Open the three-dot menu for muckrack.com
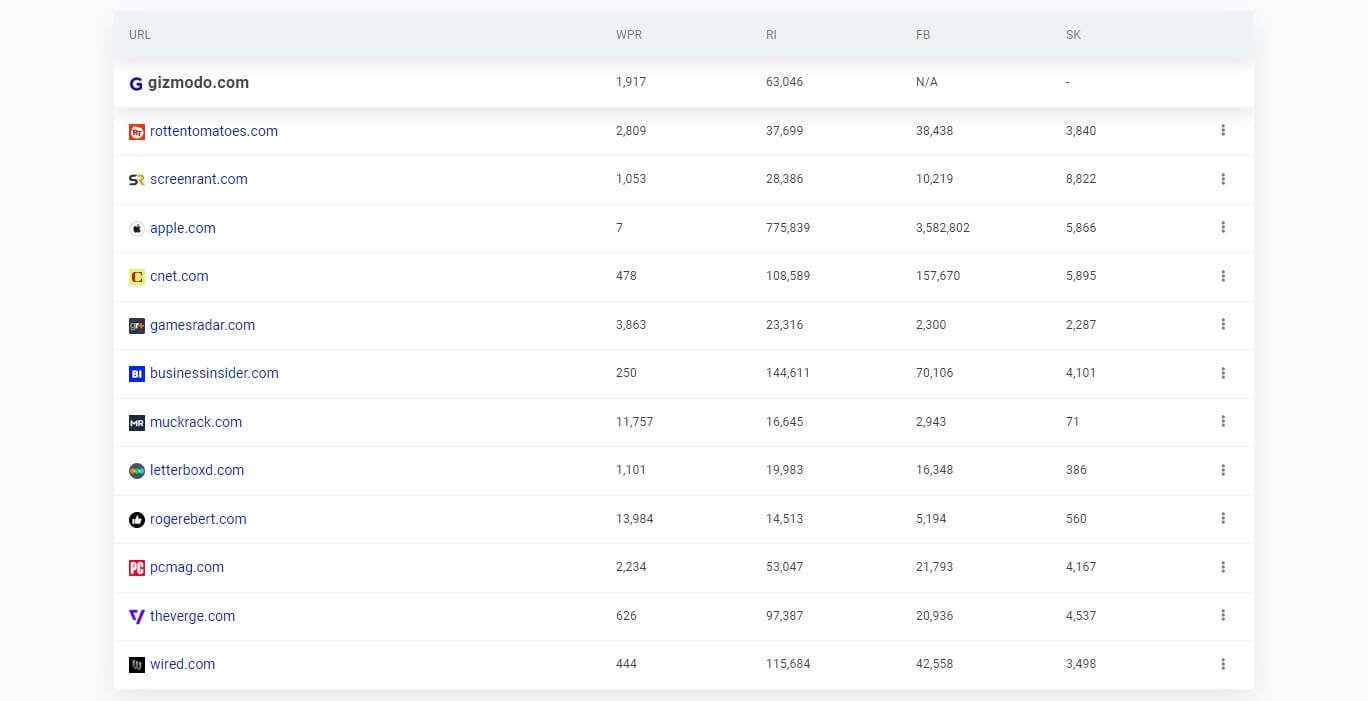This screenshot has height=701, width=1368. click(1223, 422)
